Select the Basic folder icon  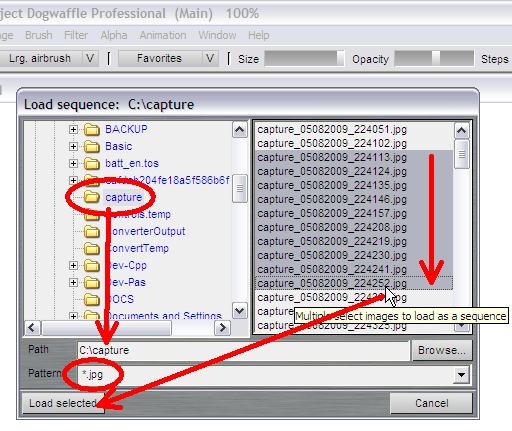pyautogui.click(x=92, y=146)
